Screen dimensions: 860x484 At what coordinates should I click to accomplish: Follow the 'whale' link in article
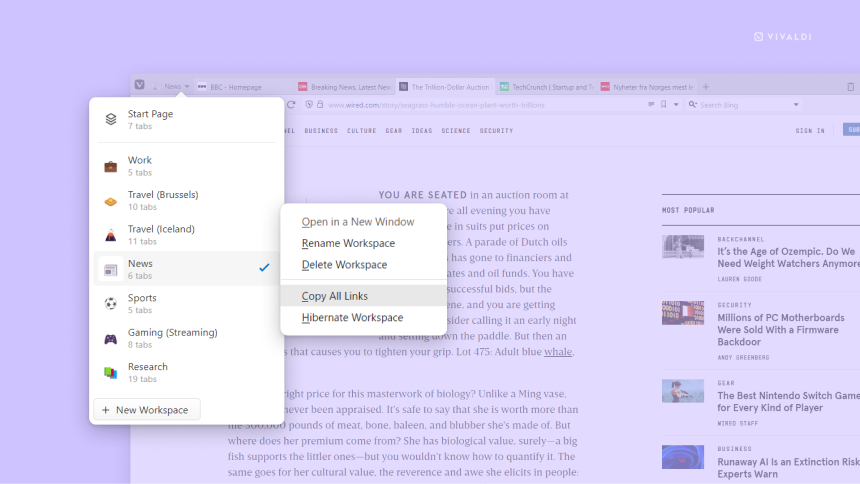[x=558, y=352]
